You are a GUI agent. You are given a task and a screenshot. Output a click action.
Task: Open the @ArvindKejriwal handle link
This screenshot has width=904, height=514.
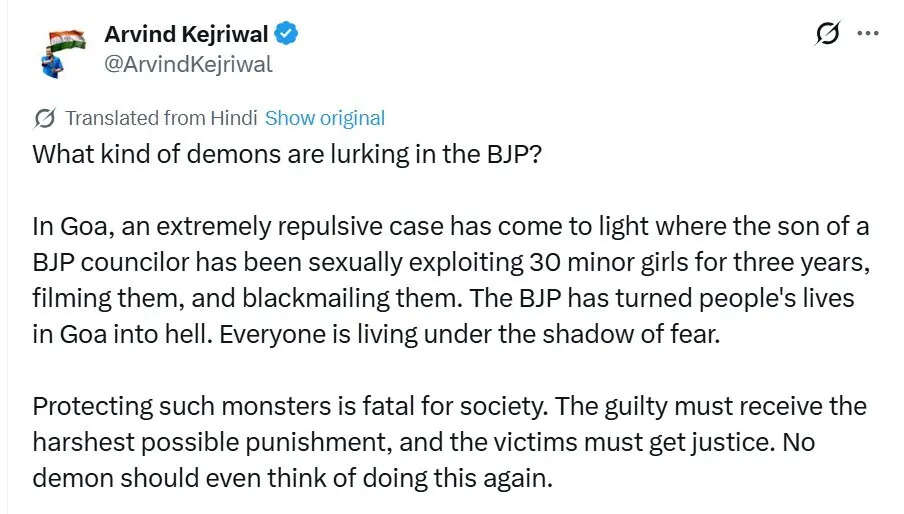188,64
